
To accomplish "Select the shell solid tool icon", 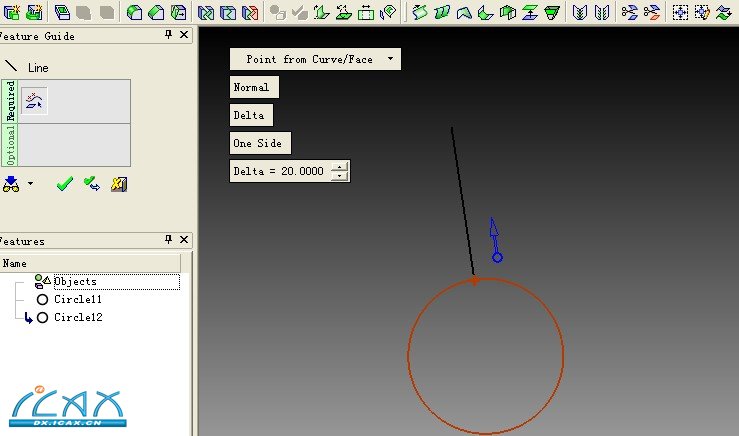I will click(62, 12).
